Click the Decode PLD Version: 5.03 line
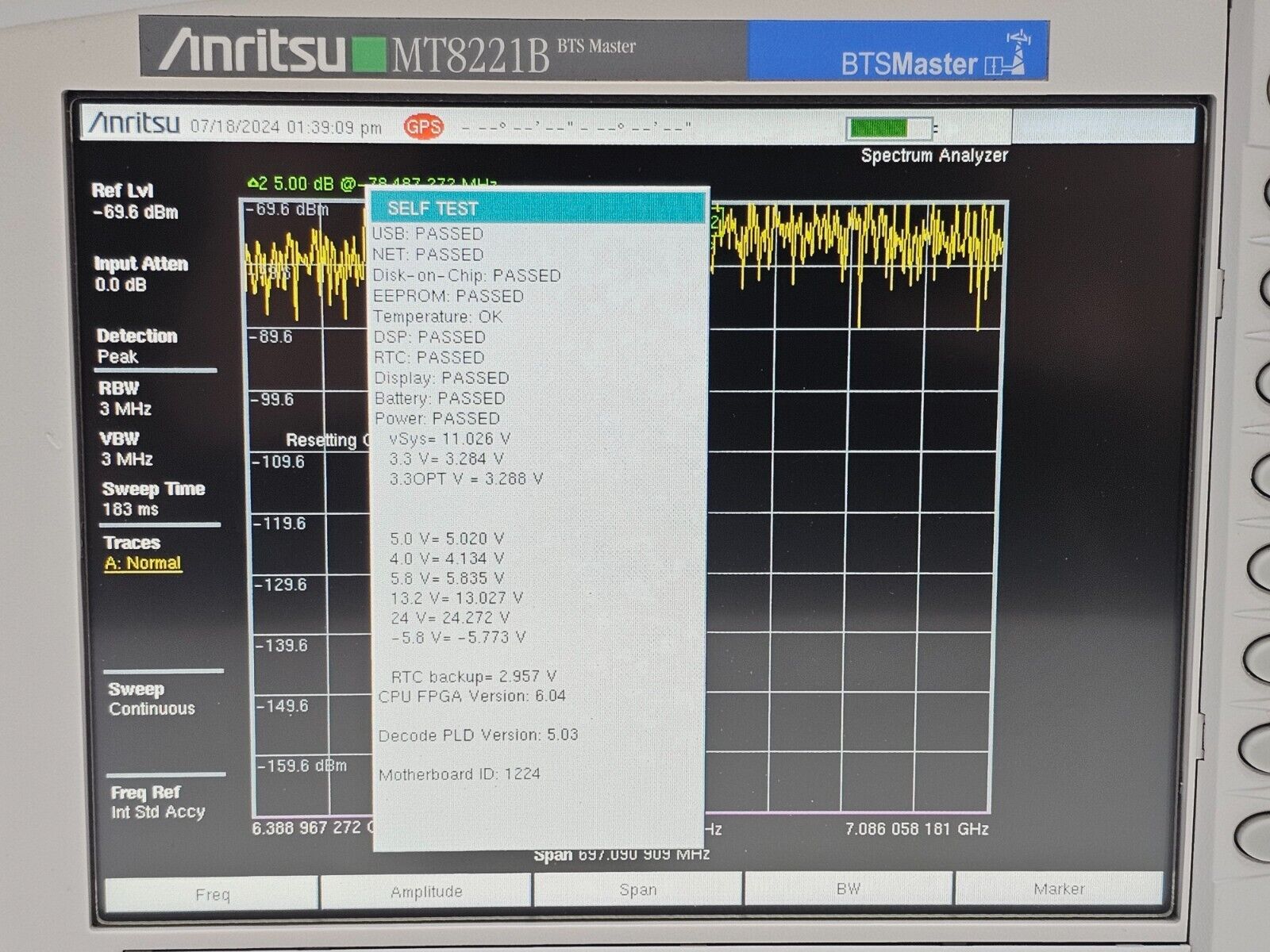Screen dimensions: 1270x952 coord(479,735)
